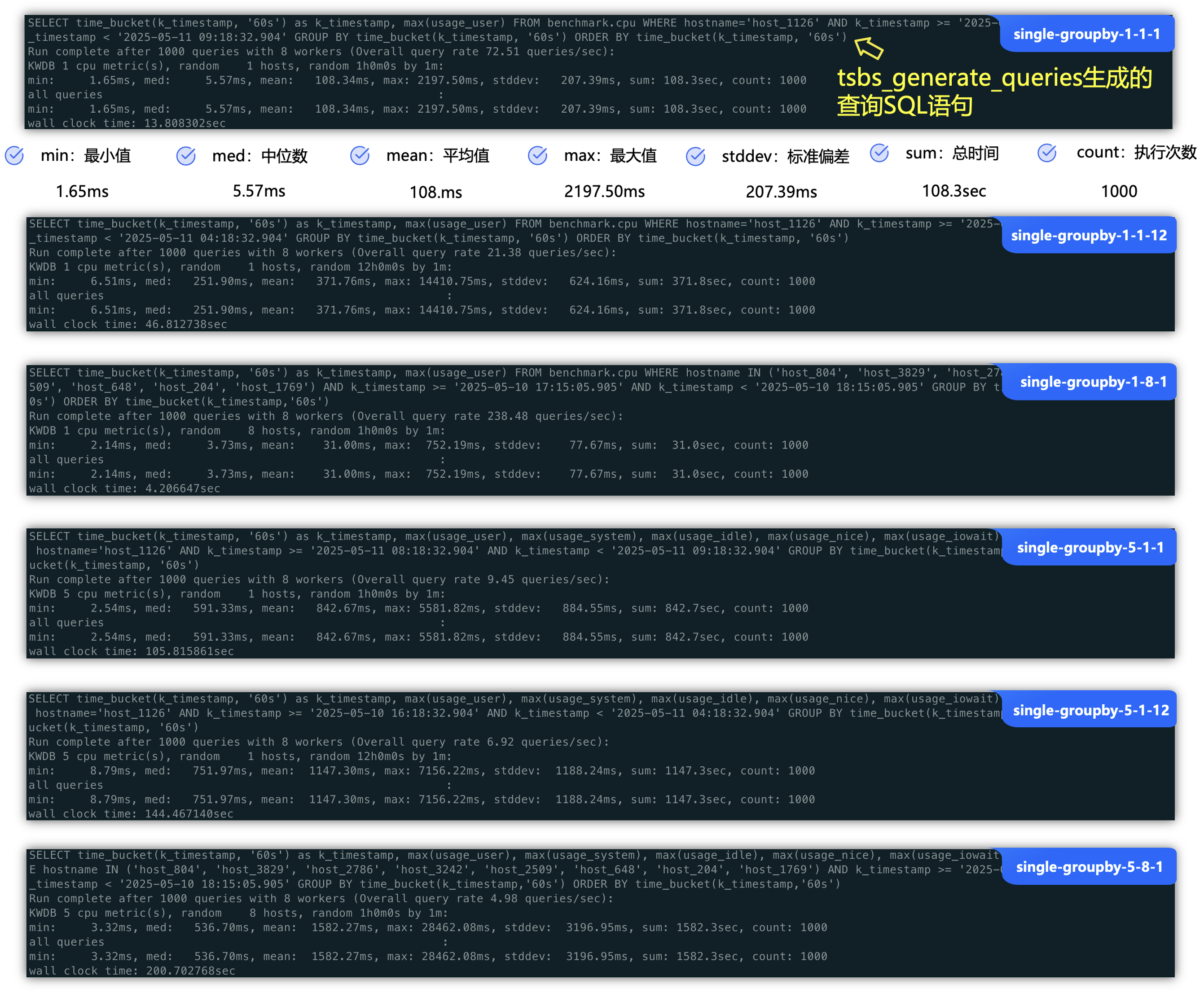Click the yellow outlined arrow icon

pyautogui.click(x=869, y=48)
